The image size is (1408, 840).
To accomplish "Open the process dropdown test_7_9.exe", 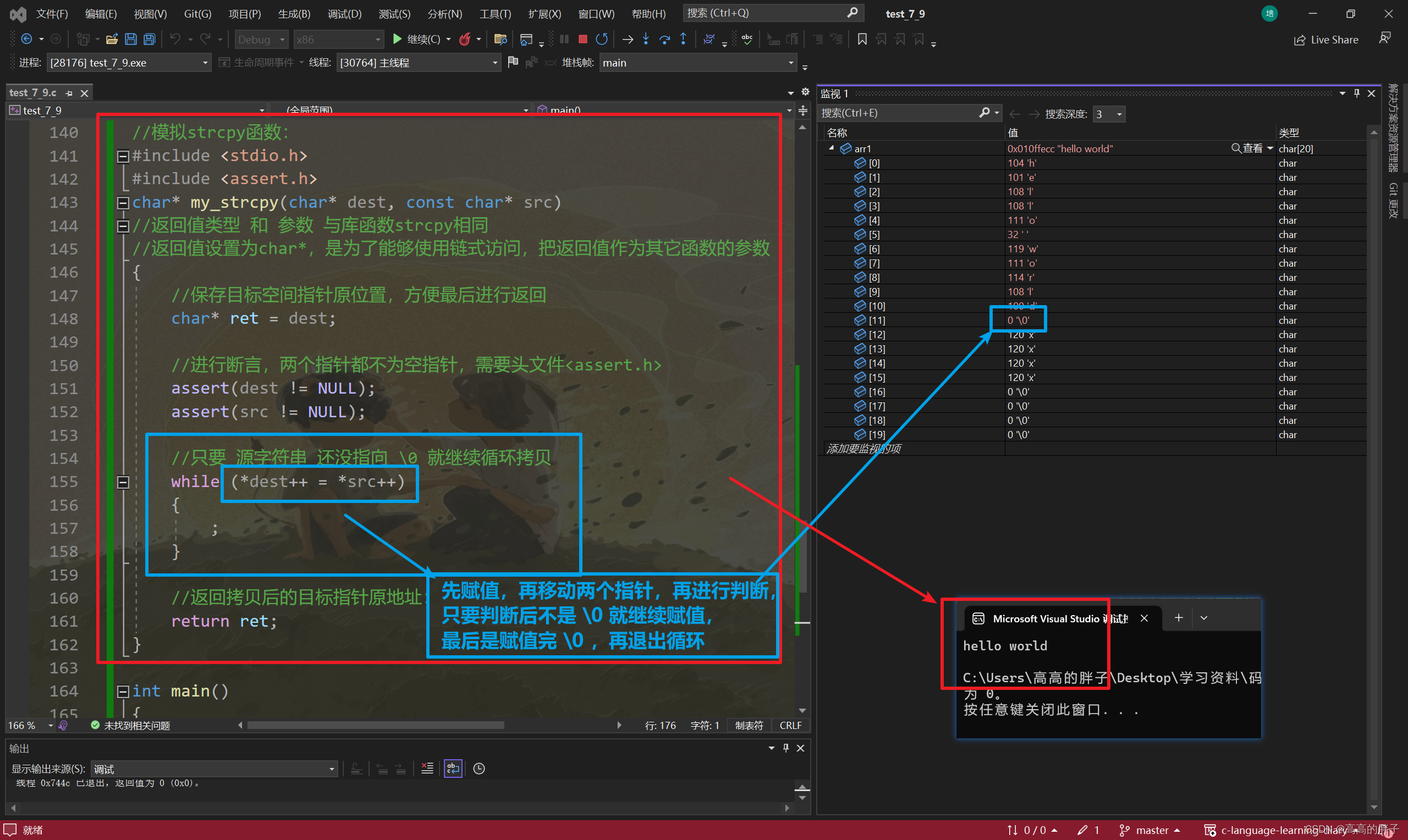I will [205, 63].
